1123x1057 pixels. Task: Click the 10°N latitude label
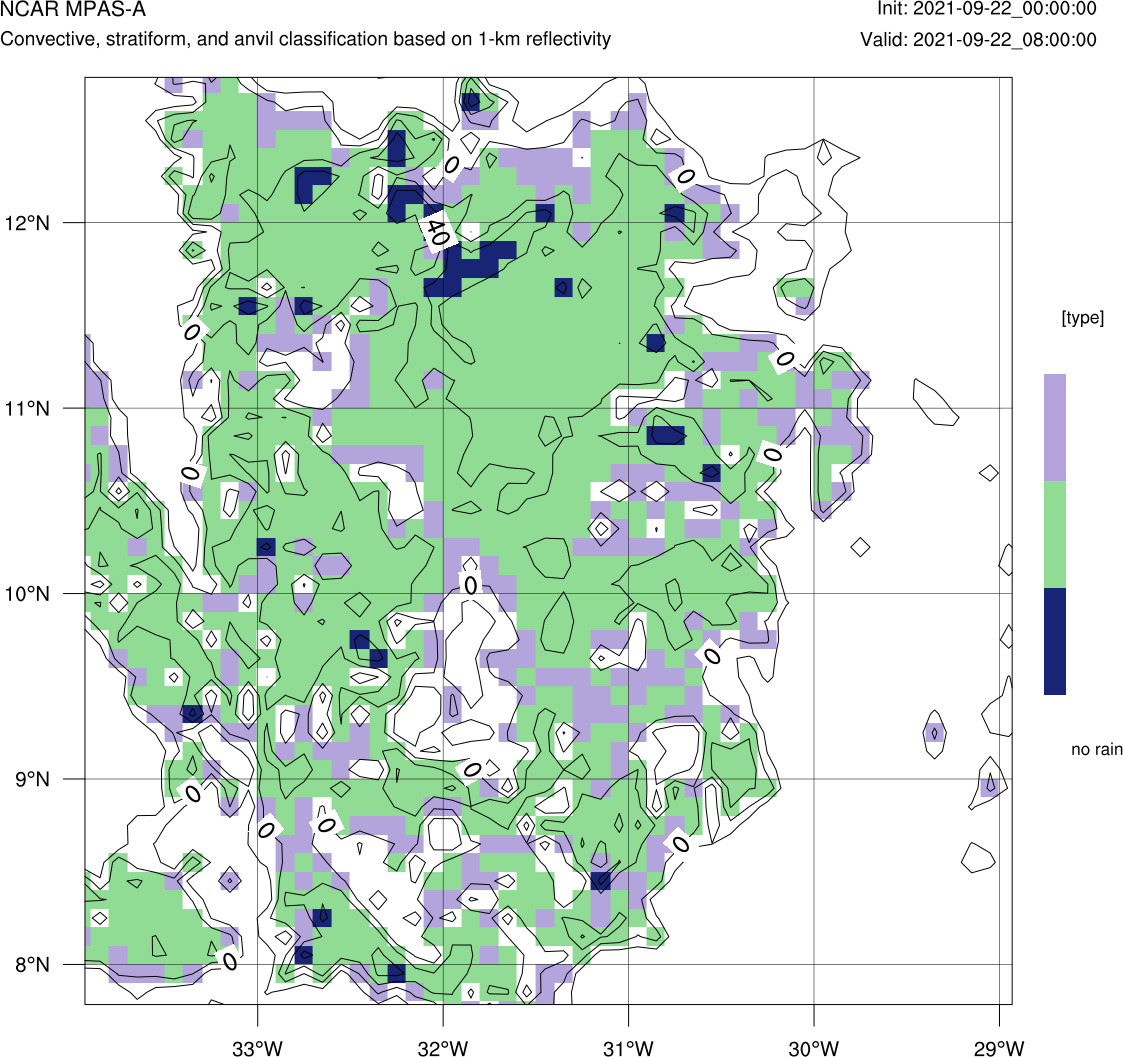click(x=27, y=594)
